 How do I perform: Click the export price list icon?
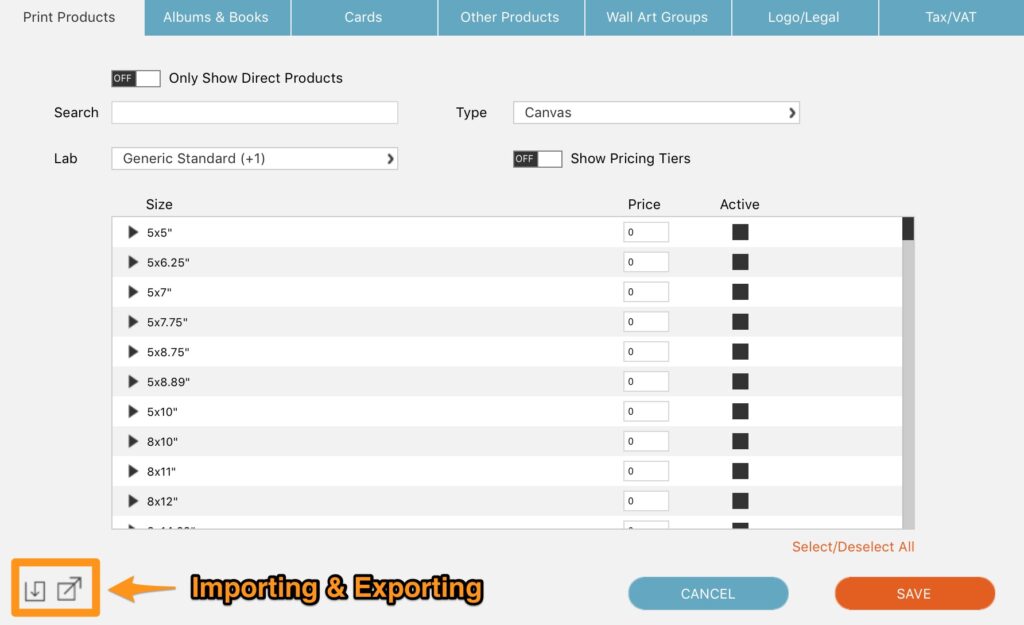point(69,588)
